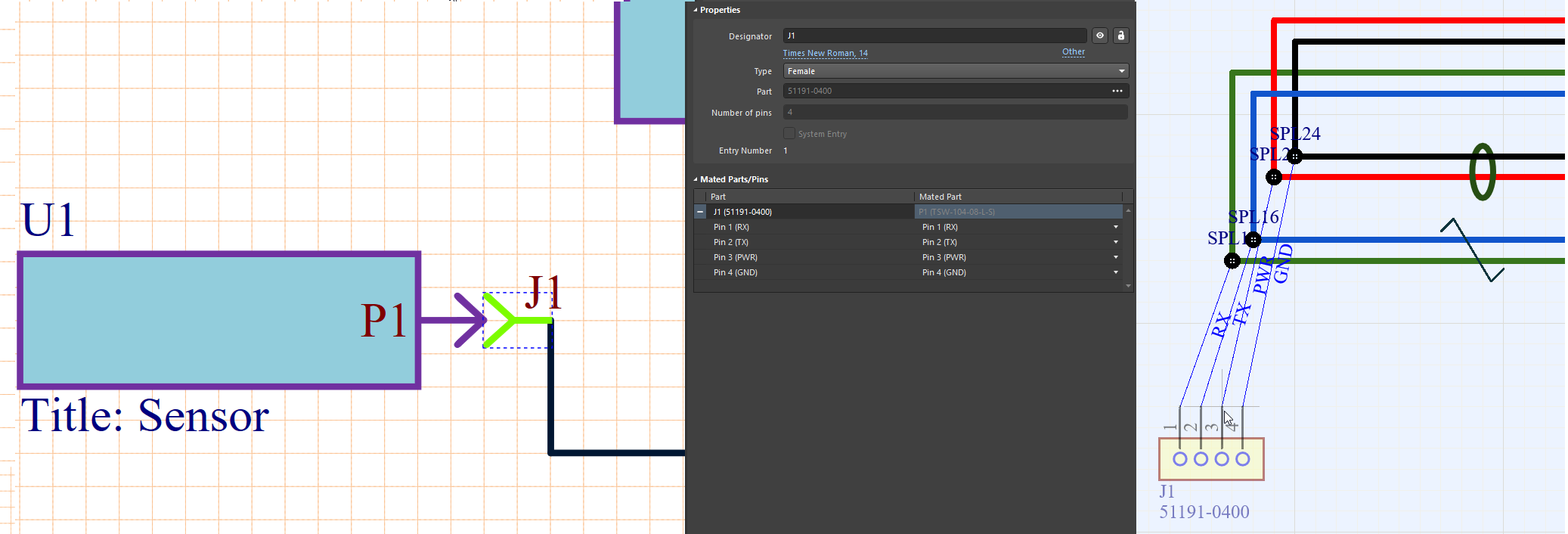Open the Type Female dropdown
The width and height of the screenshot is (1568, 534).
956,71
